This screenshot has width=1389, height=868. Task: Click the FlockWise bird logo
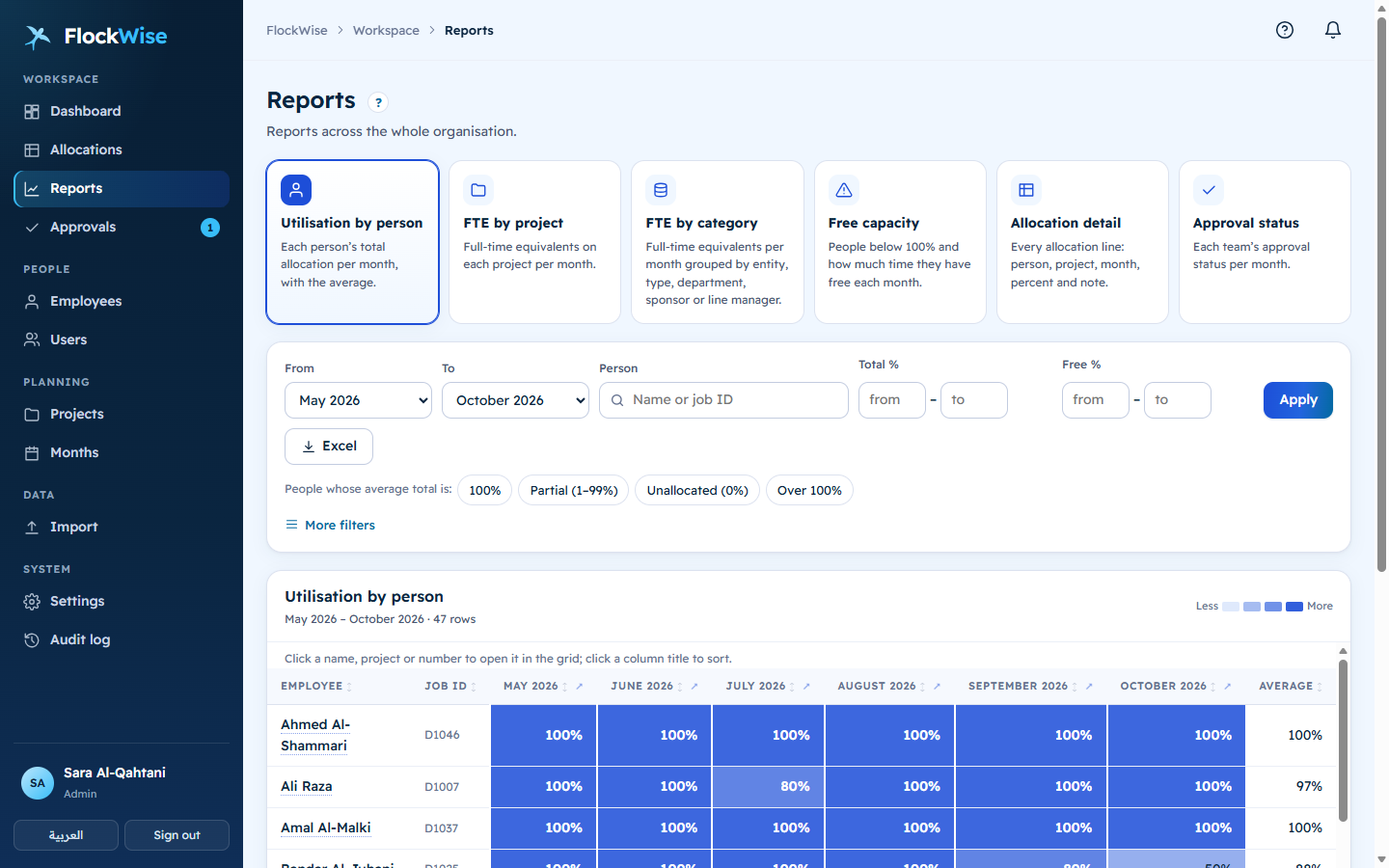(x=38, y=37)
